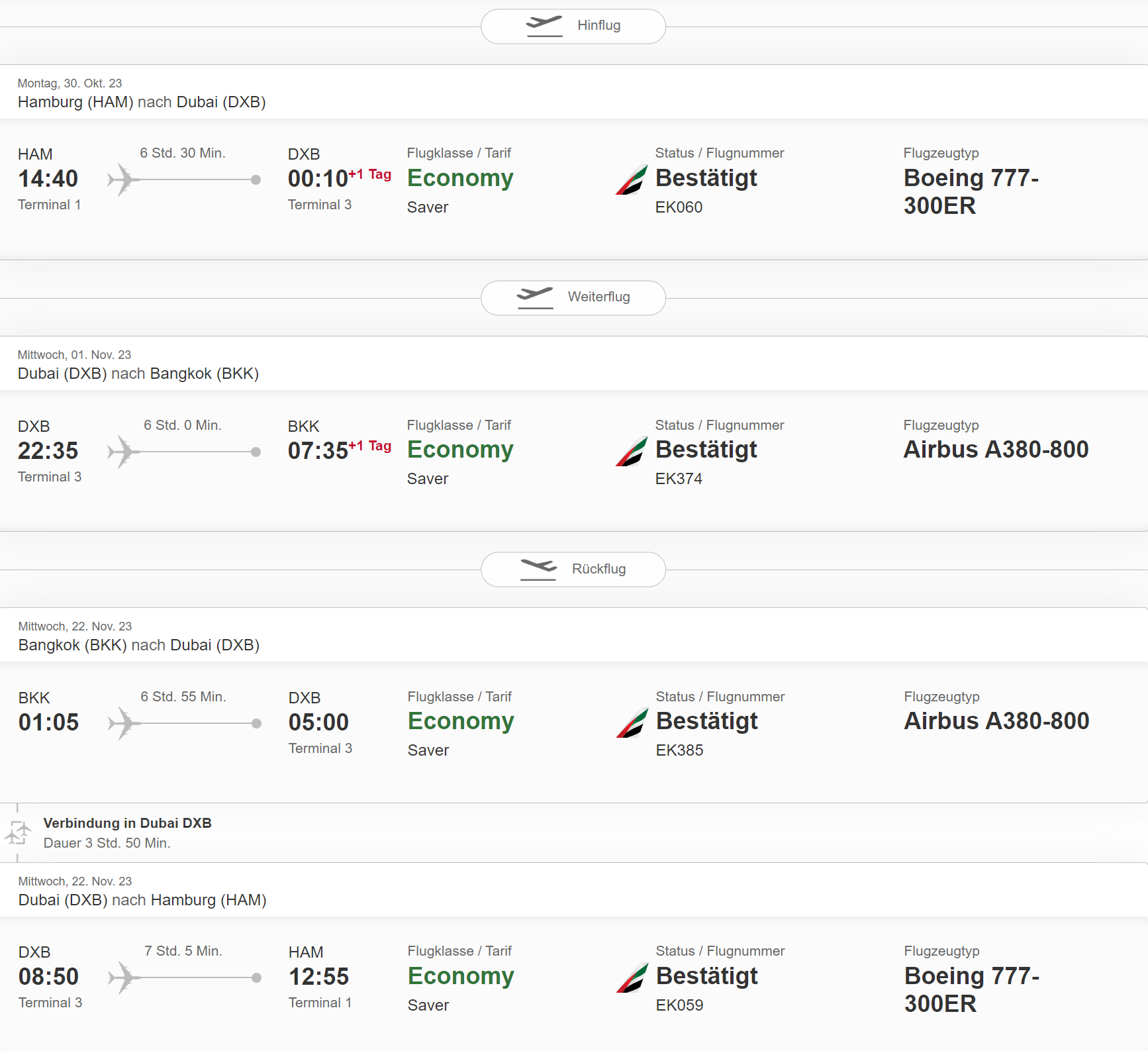Select the Rückflug section label

point(598,569)
